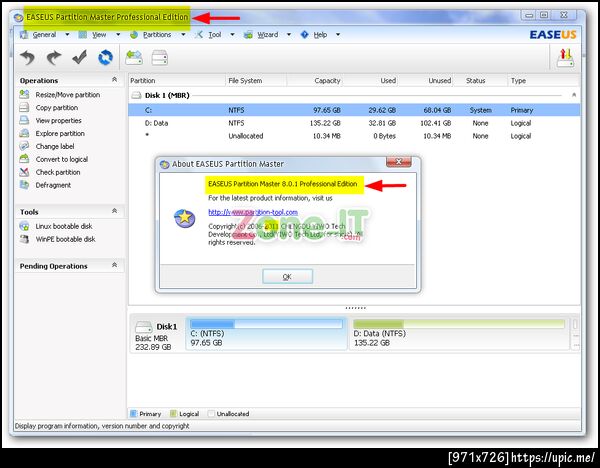Collapse the Tools panel

coord(114,211)
